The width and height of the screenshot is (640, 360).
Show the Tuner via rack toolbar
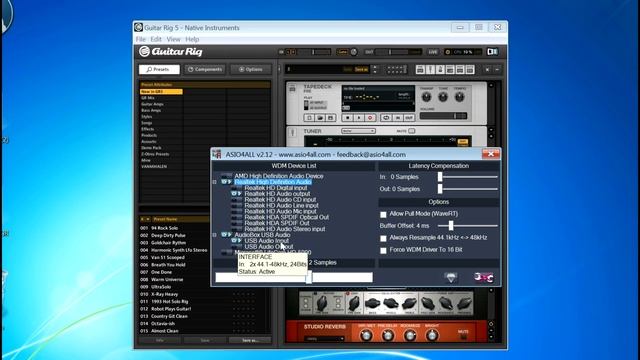(430, 70)
